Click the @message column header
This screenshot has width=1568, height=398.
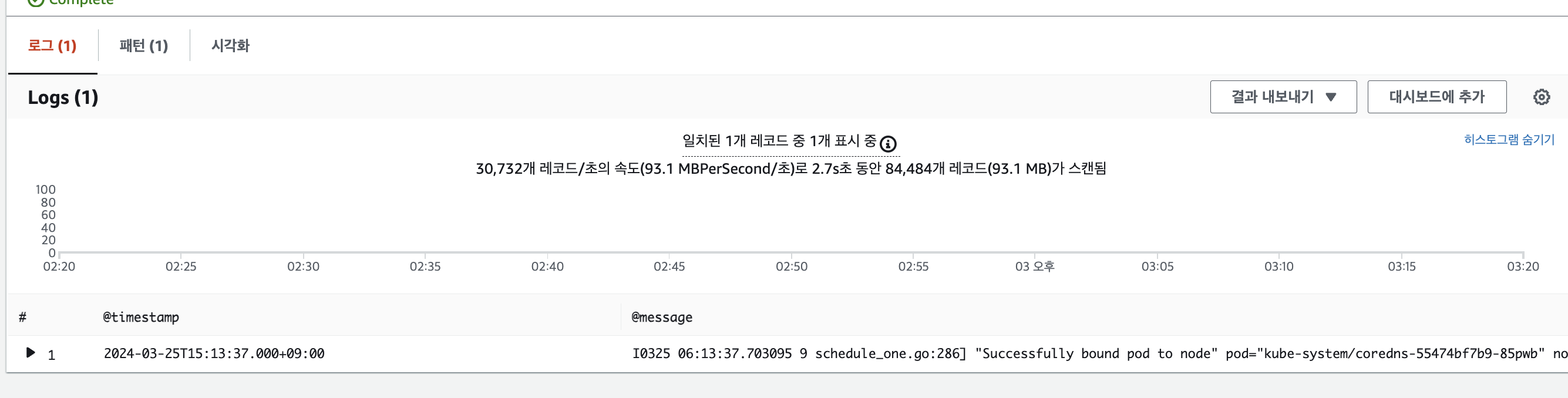[x=662, y=317]
